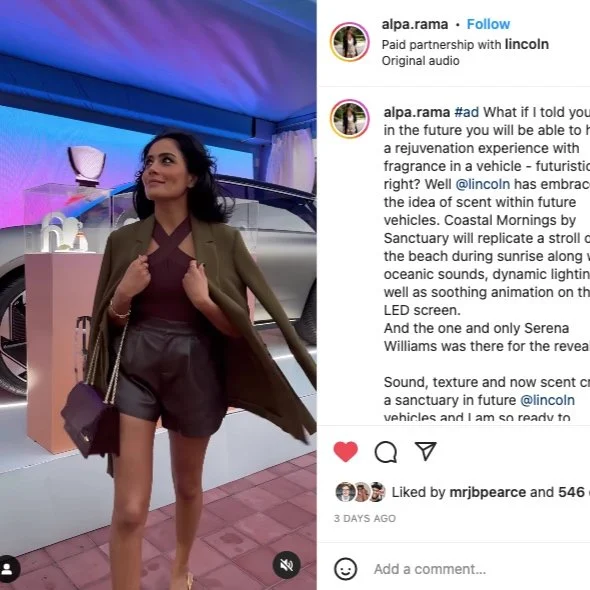
Task: Click alpa.rama username in the caption
Action: pos(417,112)
